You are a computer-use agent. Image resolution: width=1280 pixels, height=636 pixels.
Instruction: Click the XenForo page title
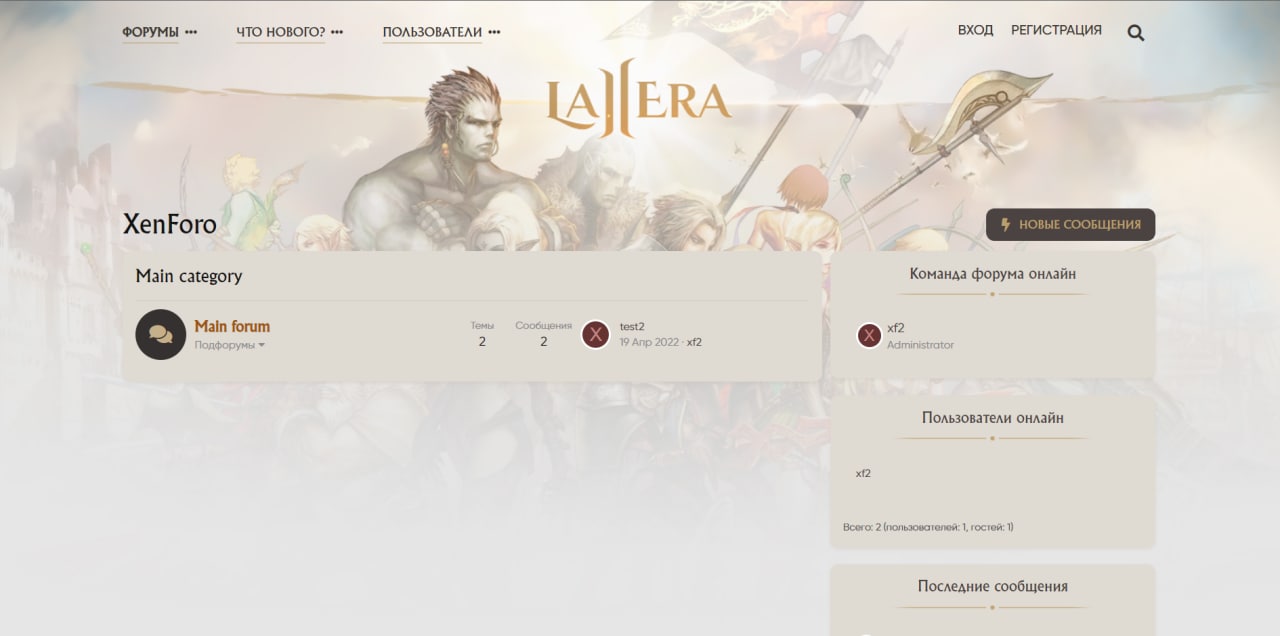170,224
